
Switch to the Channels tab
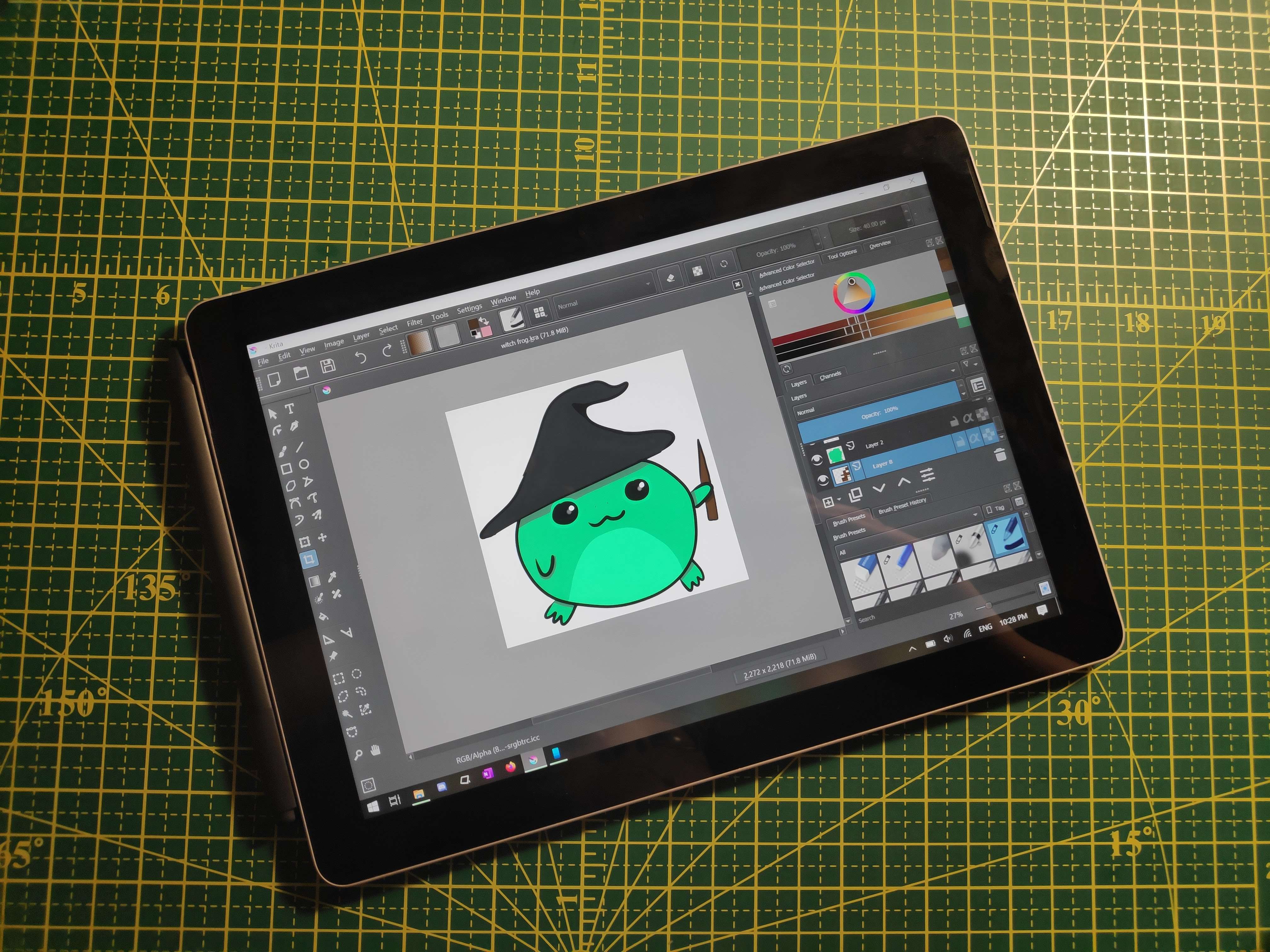click(830, 375)
